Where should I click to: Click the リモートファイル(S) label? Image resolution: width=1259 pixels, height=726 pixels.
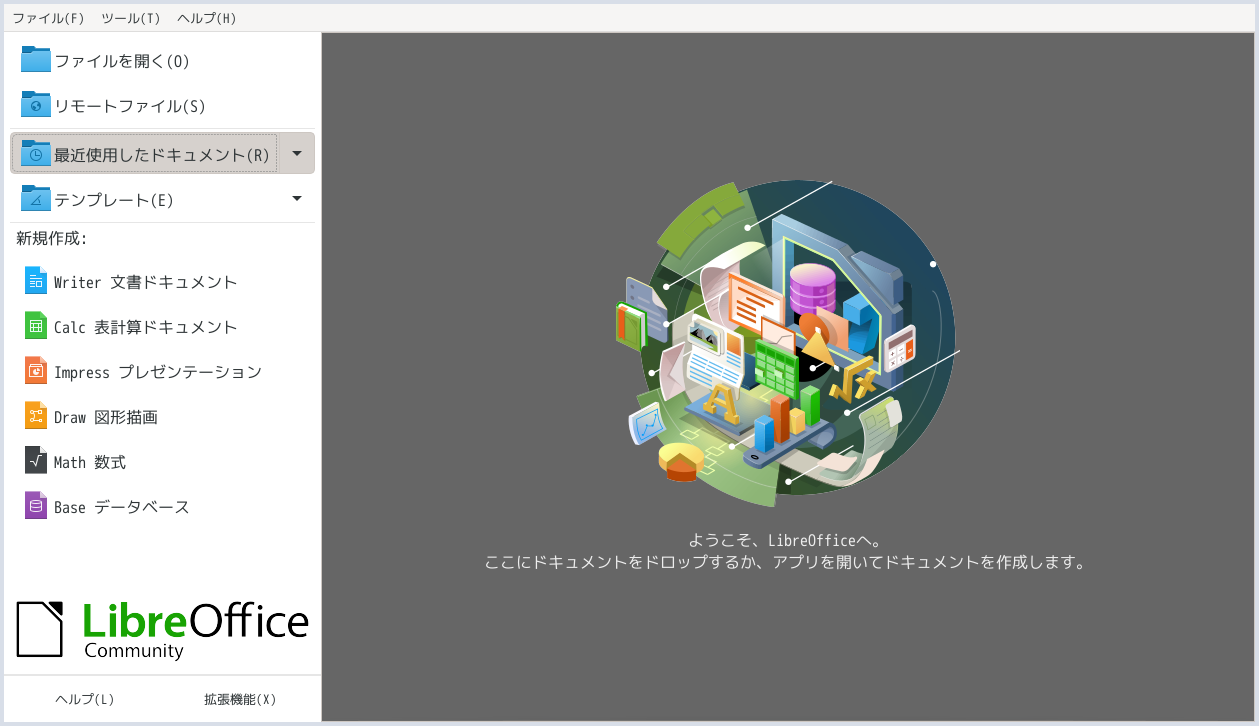(130, 106)
